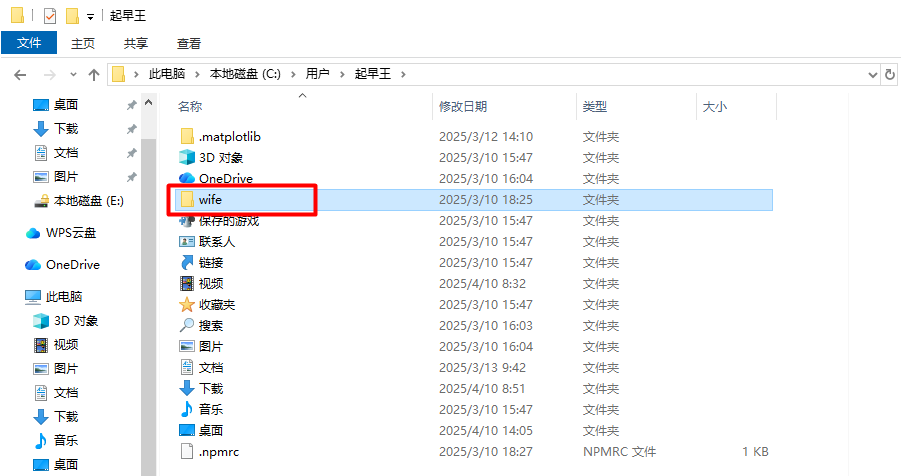Open the recent locations dropdown arrow
The height and width of the screenshot is (476, 901).
[x=73, y=75]
